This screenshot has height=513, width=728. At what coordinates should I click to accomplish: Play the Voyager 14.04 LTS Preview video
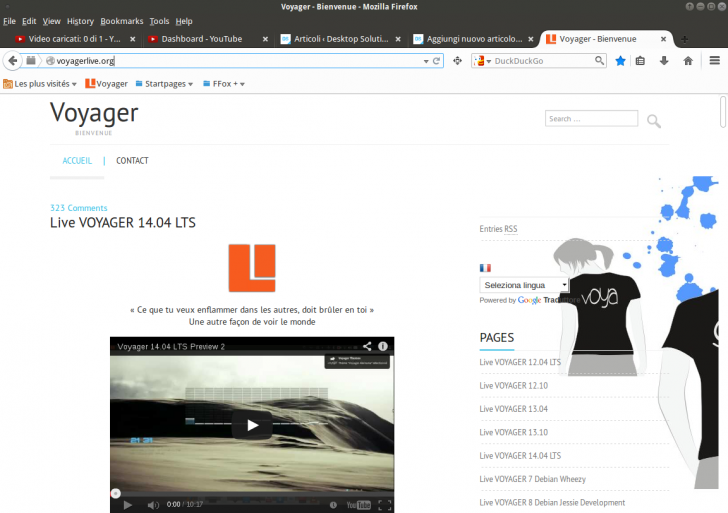pyautogui.click(x=251, y=425)
